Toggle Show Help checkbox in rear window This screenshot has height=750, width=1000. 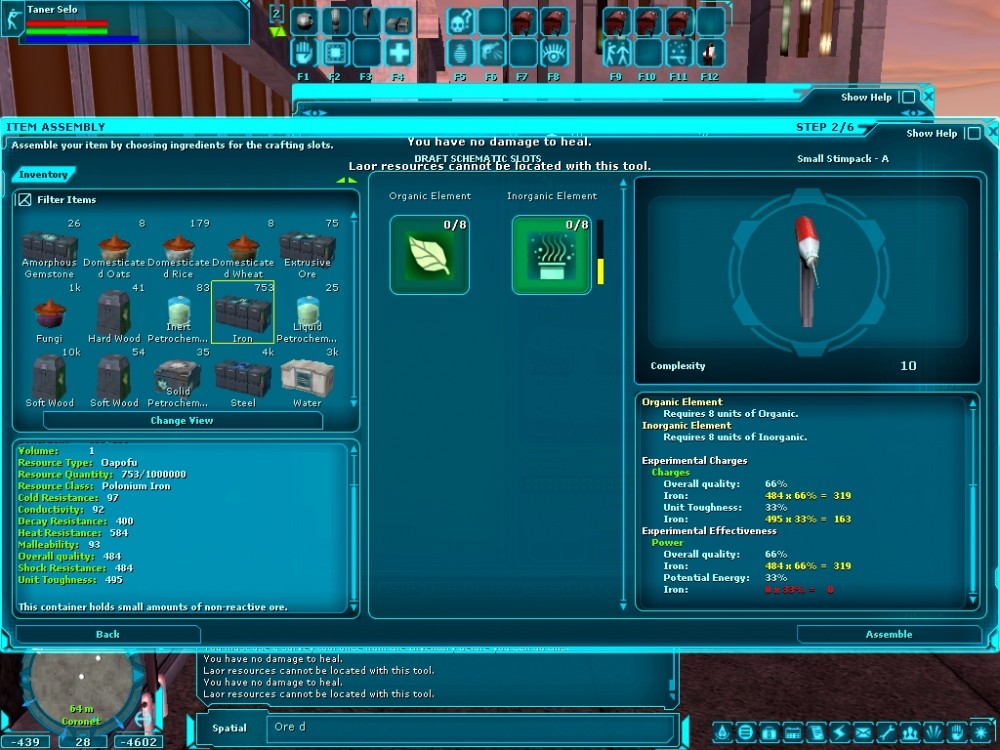click(x=907, y=98)
